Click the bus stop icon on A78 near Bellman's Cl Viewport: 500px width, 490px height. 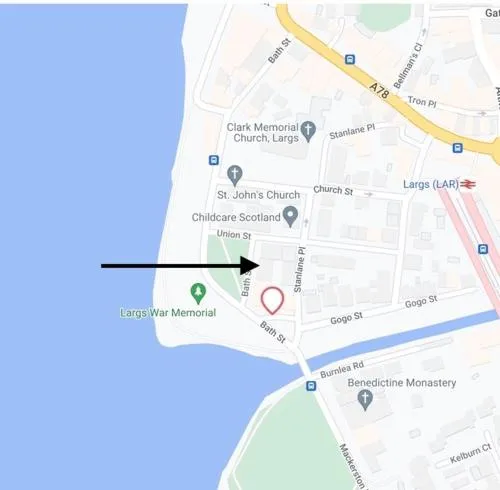coord(350,60)
